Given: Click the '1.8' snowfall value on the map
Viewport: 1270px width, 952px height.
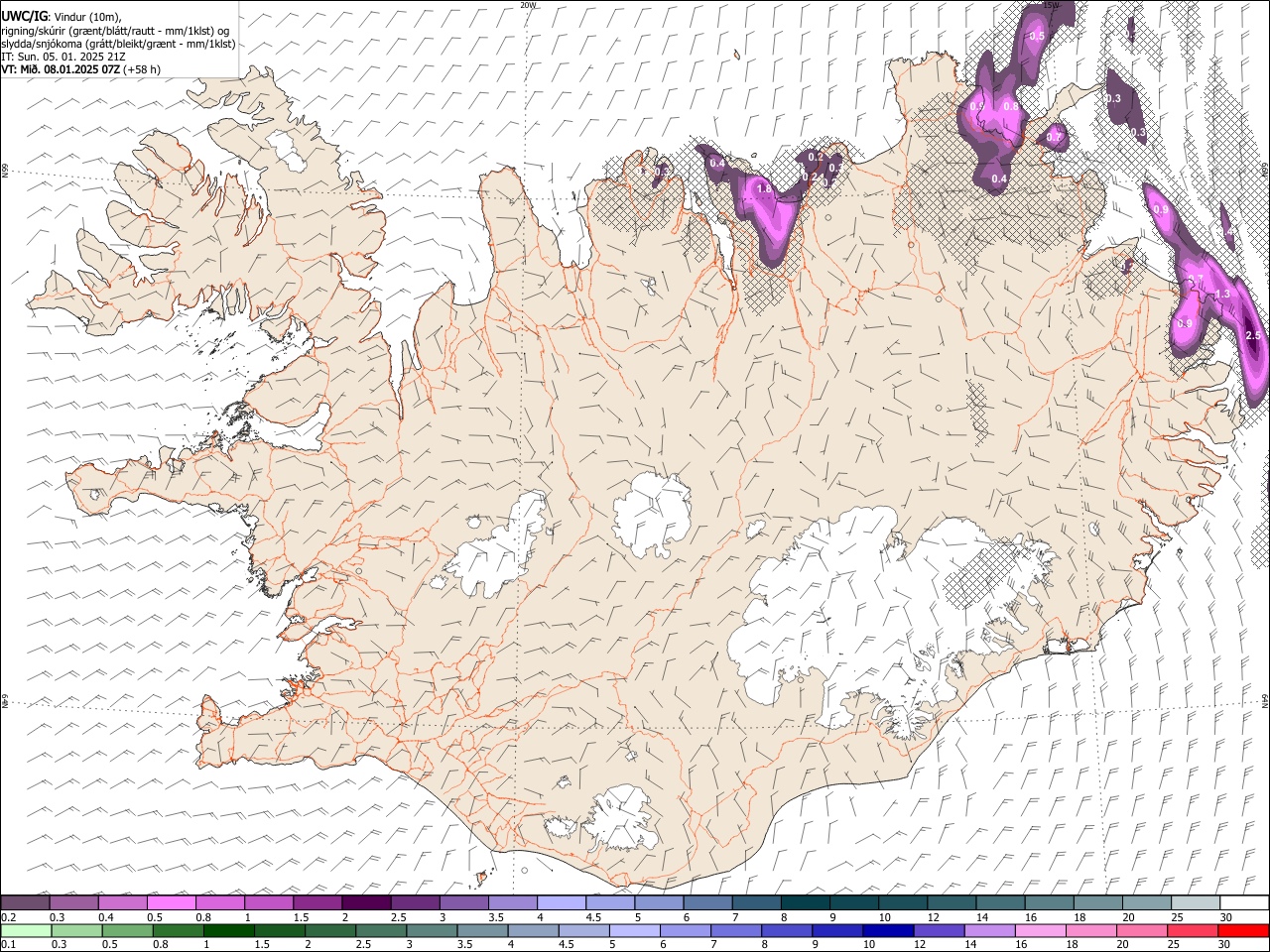Looking at the screenshot, I should click(764, 188).
